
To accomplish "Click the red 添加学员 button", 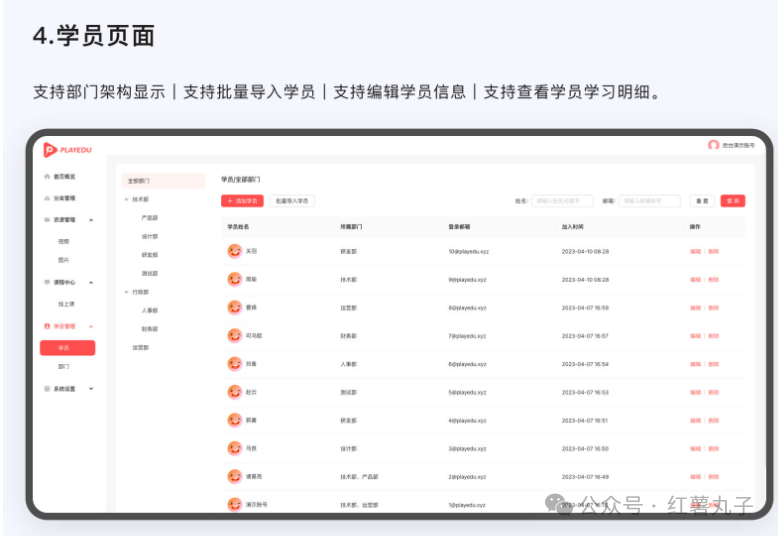I will click(242, 201).
